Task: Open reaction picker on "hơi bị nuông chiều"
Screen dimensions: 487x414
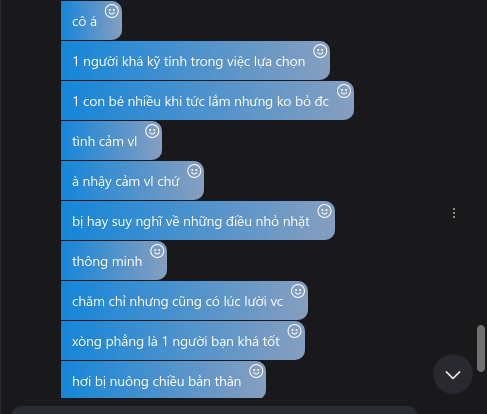Action: pyautogui.click(x=256, y=371)
